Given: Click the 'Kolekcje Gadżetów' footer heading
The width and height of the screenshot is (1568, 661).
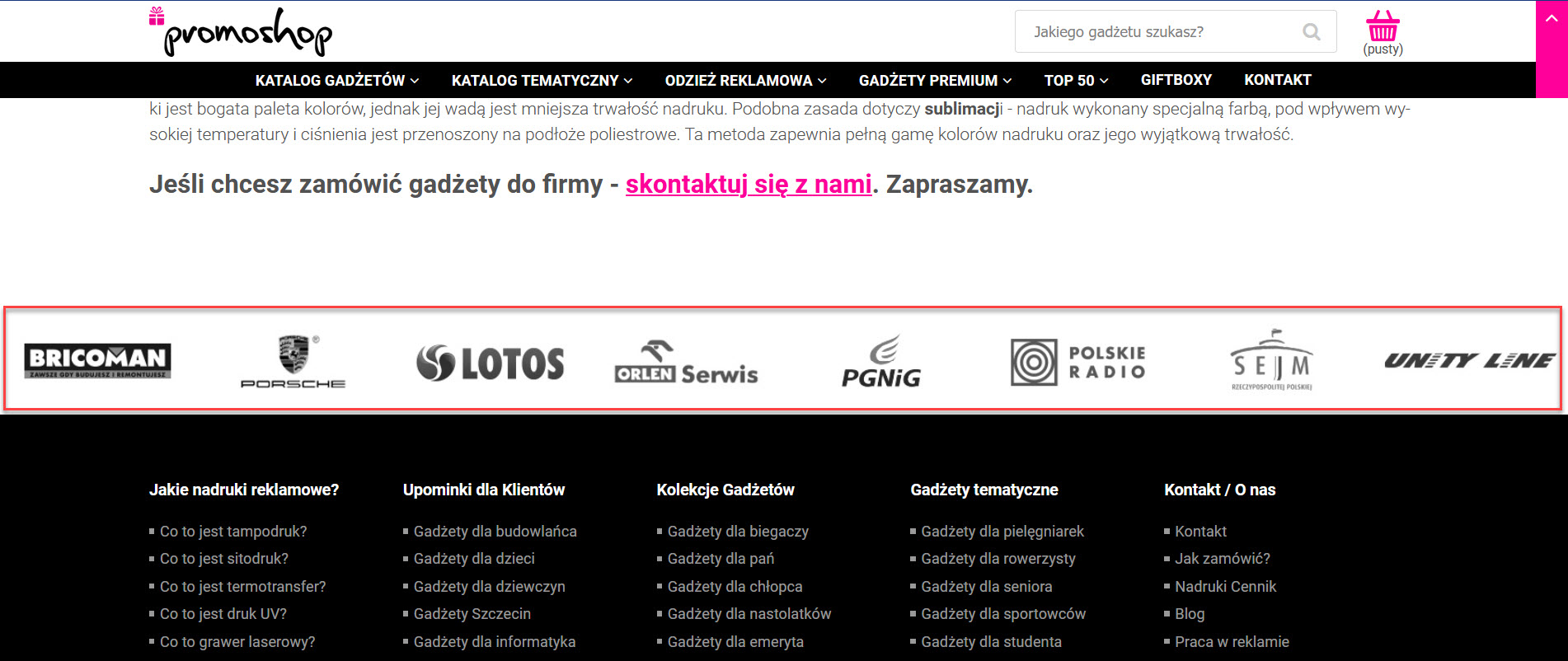Looking at the screenshot, I should coord(725,490).
